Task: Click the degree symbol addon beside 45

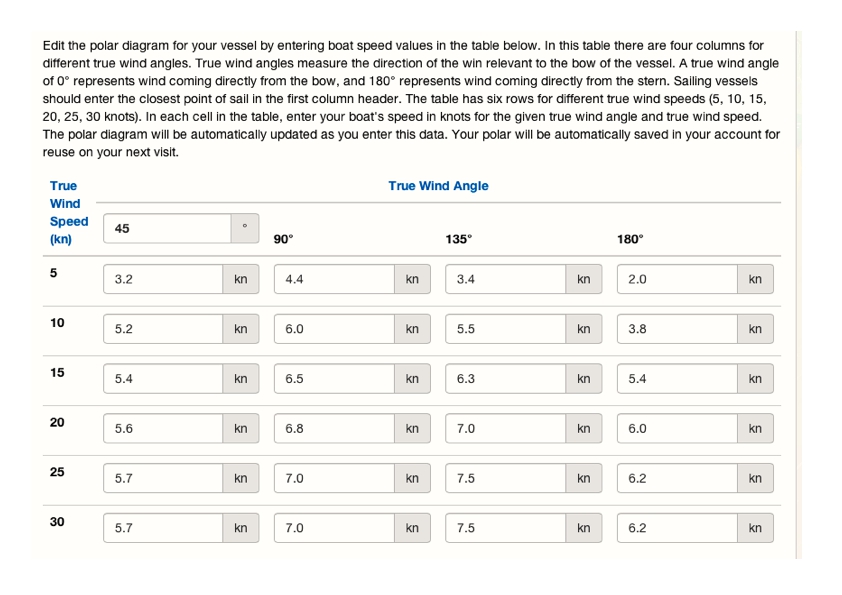Action: (245, 228)
